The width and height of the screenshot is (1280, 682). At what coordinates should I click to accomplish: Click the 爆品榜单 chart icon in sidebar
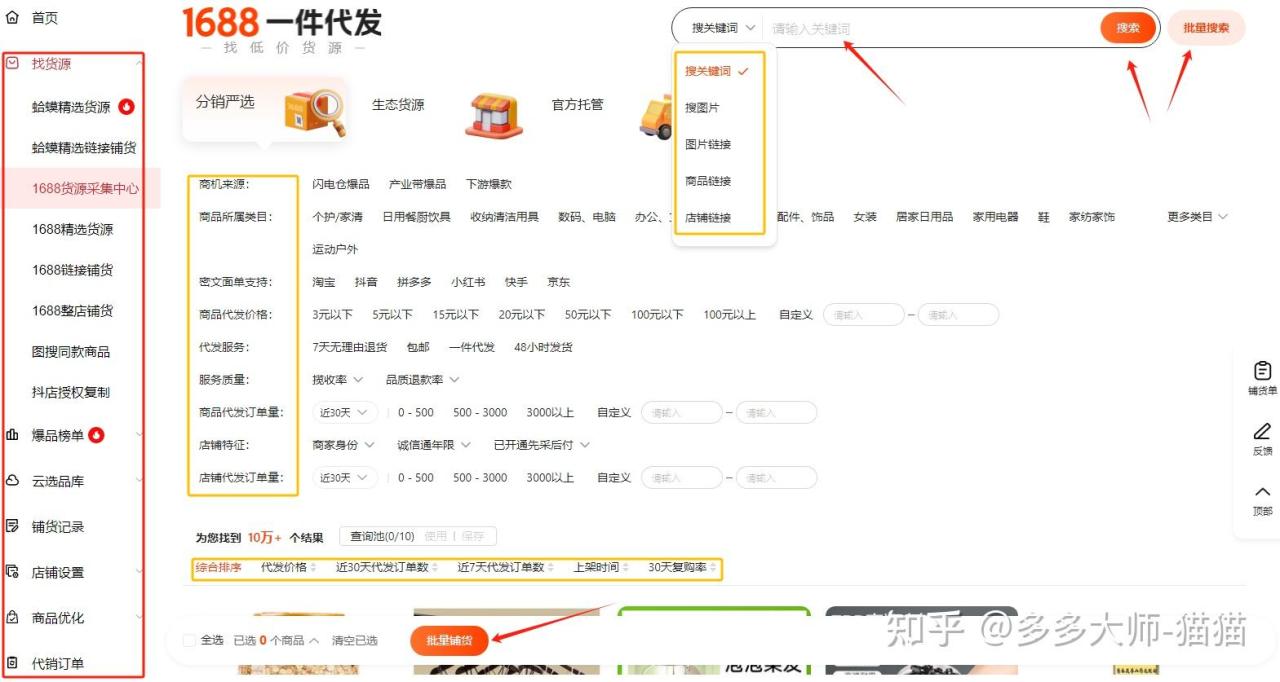tap(12, 435)
